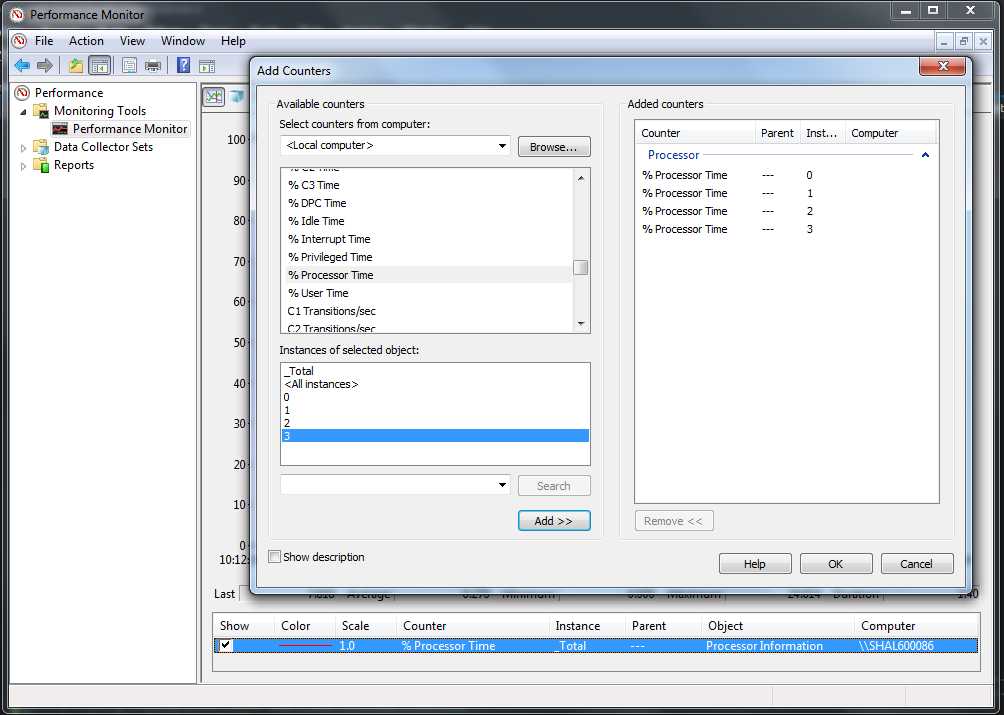Image resolution: width=1004 pixels, height=715 pixels.
Task: Open Help from the blue question-mark icon
Action: (x=183, y=65)
